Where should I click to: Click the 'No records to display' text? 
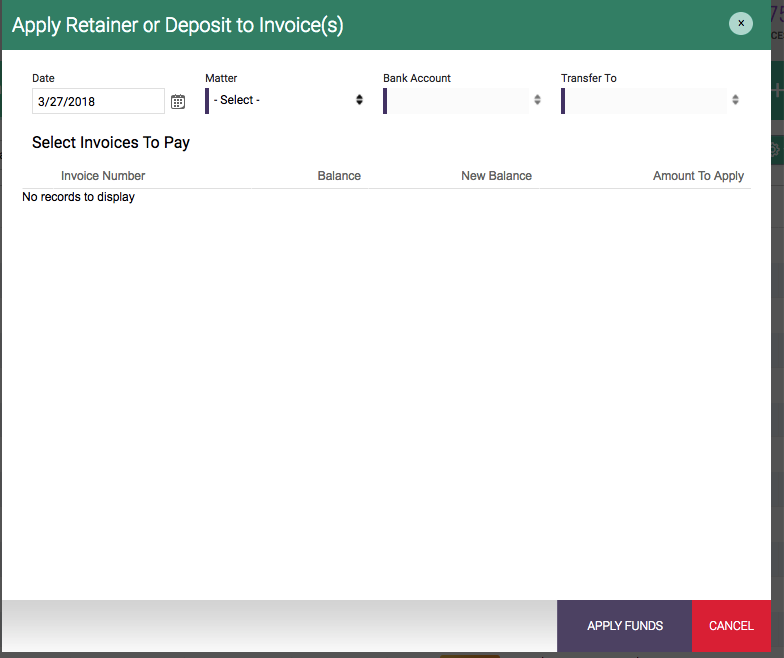[x=78, y=197]
